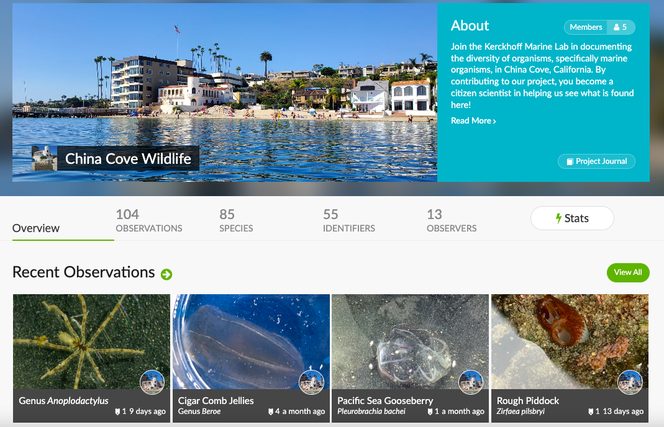Open the 104 Observations tab
This screenshot has width=664, height=427.
click(149, 220)
